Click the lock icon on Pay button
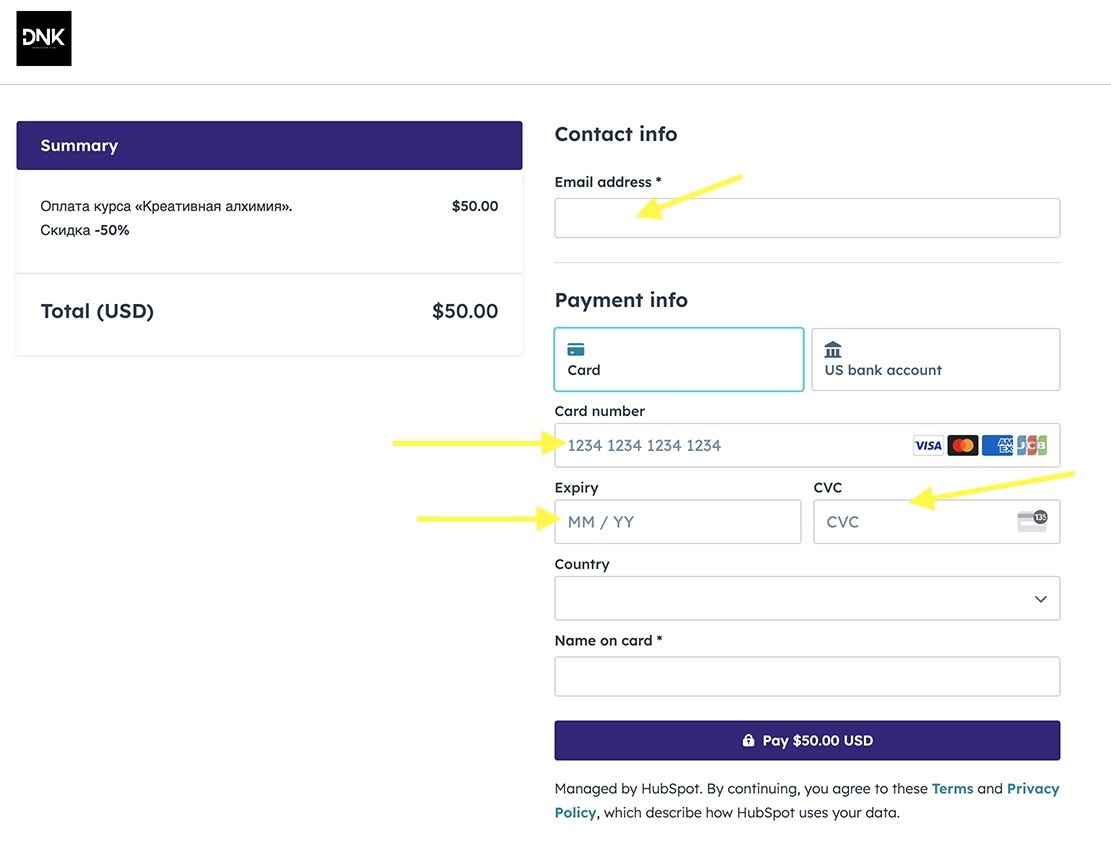This screenshot has width=1111, height=866. tap(748, 740)
